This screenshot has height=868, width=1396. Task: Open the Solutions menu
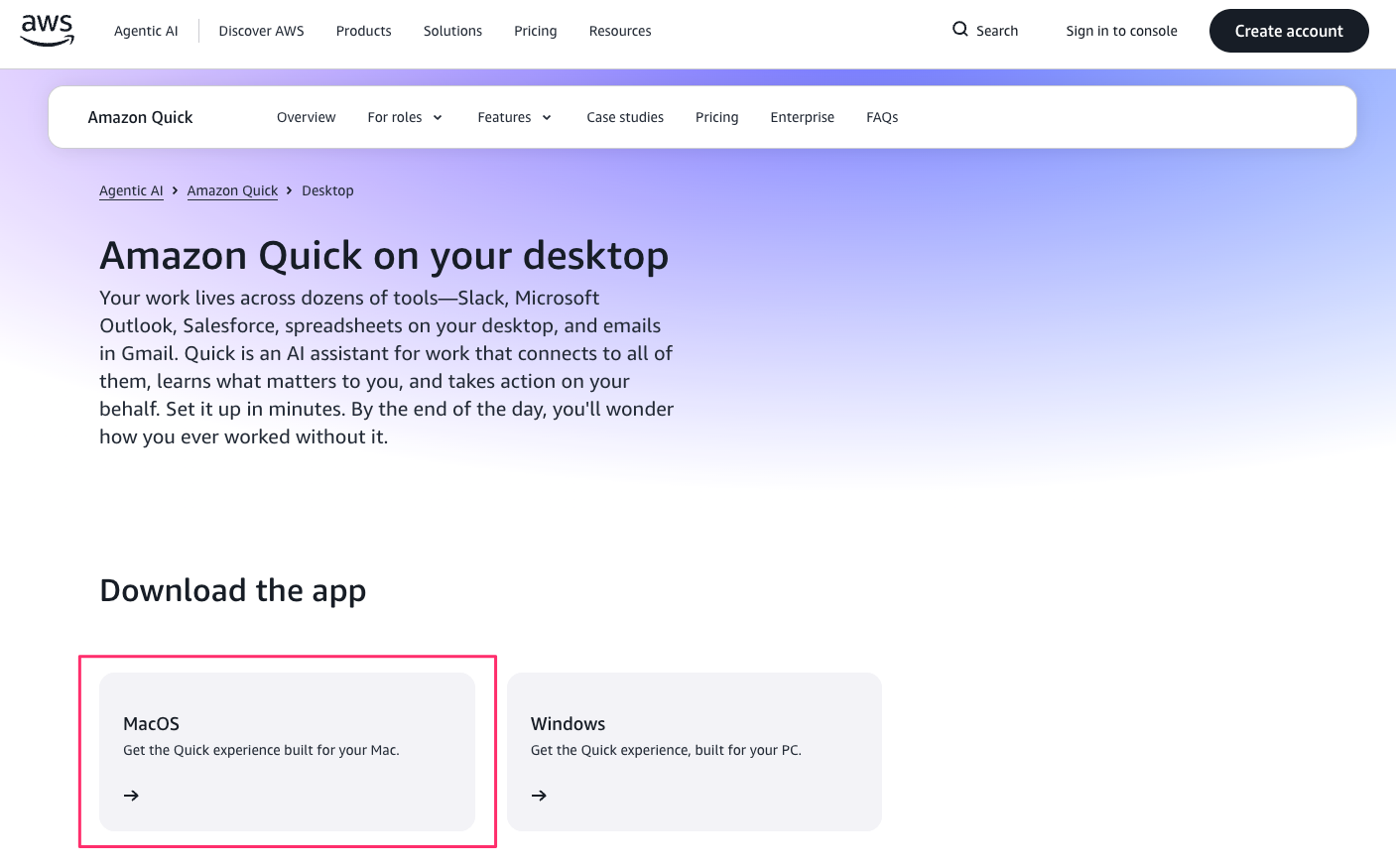452,31
